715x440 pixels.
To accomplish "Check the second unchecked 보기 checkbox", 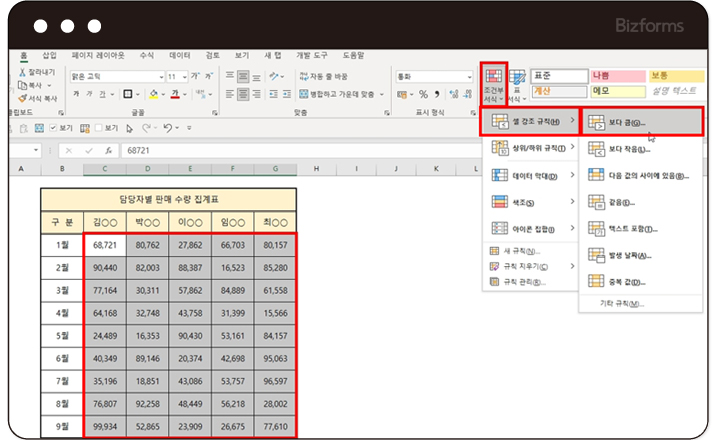I will (98, 128).
